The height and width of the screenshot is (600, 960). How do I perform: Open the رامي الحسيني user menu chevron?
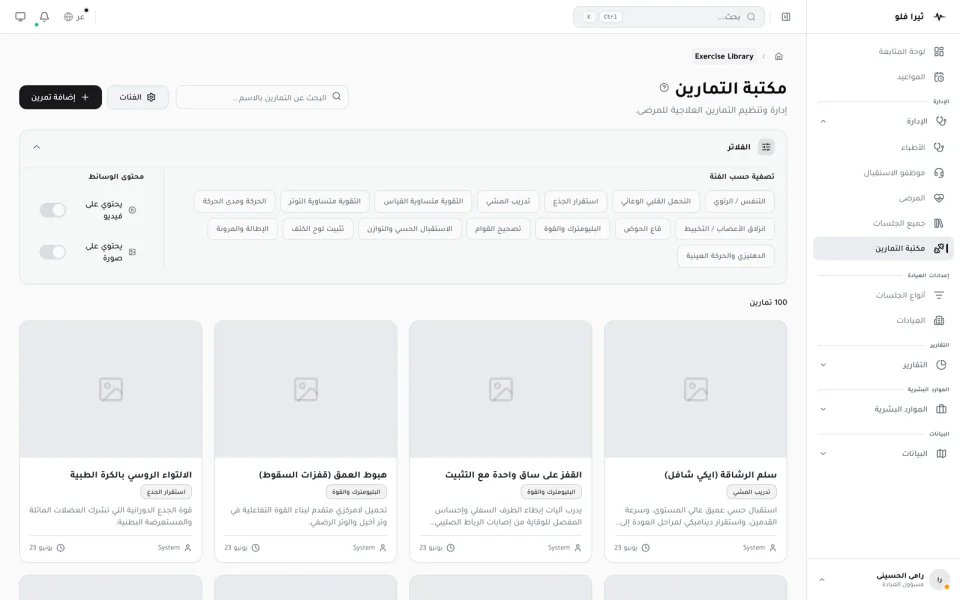[822, 579]
